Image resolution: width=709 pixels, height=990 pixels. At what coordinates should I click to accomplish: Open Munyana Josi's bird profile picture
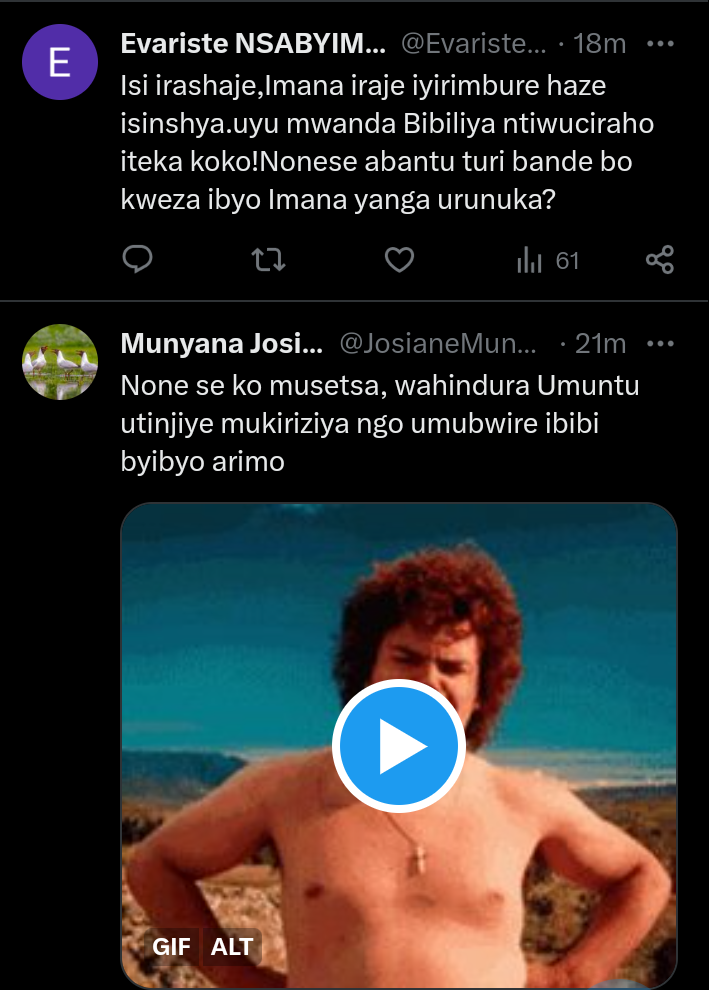60,362
